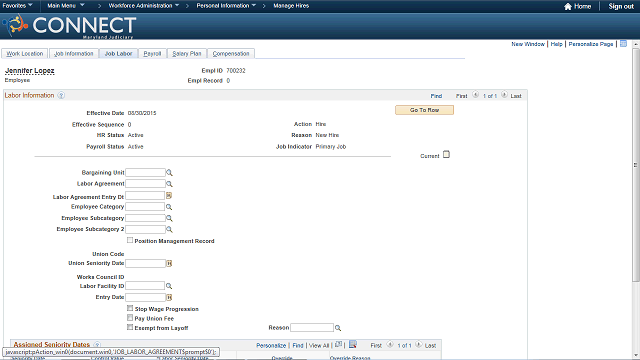Click seniority grid Find link
Viewport: 640px width, 360px height.
(x=298, y=346)
